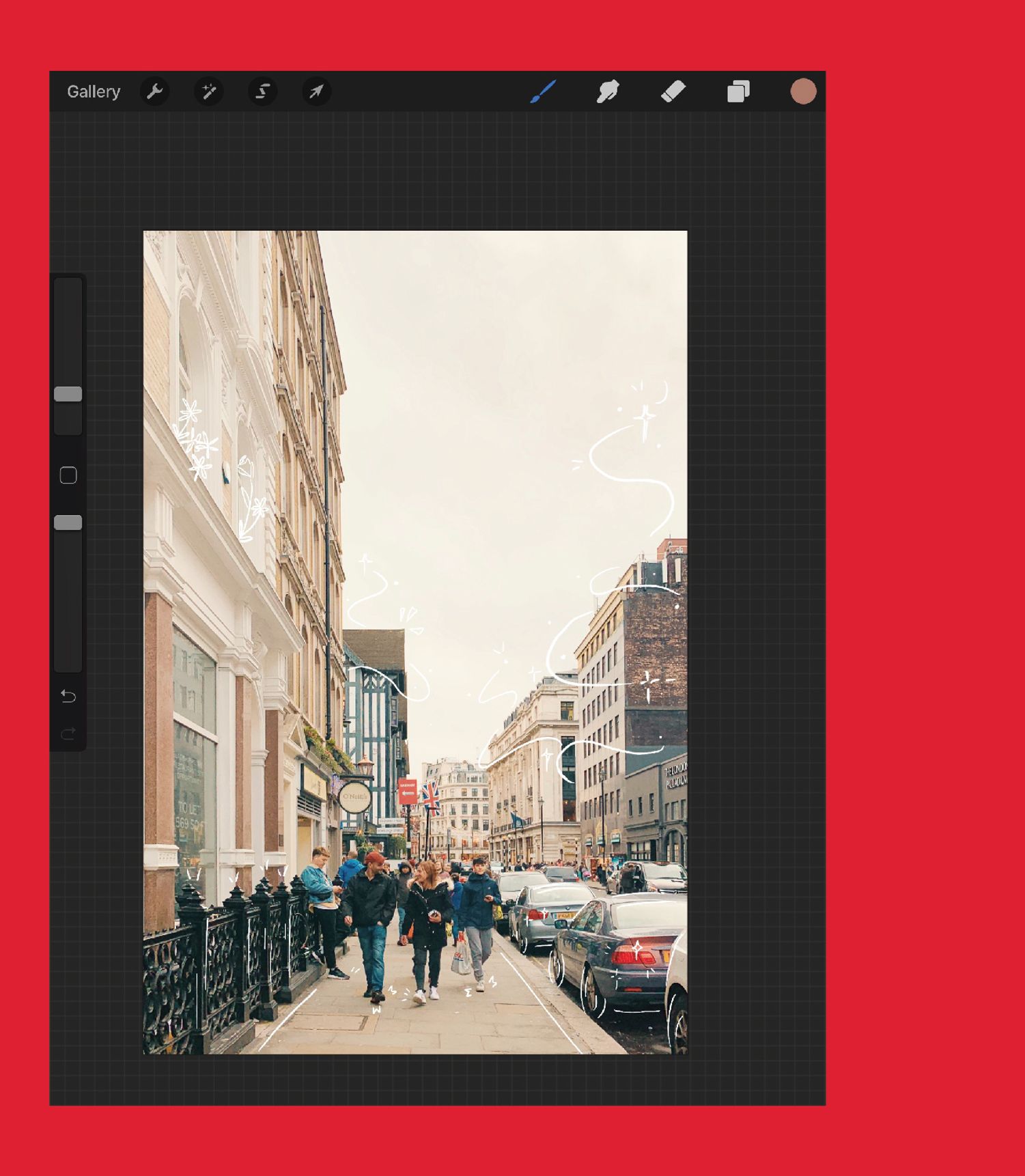Click the brush opacity slider handle
The width and height of the screenshot is (1025, 1176).
click(68, 522)
